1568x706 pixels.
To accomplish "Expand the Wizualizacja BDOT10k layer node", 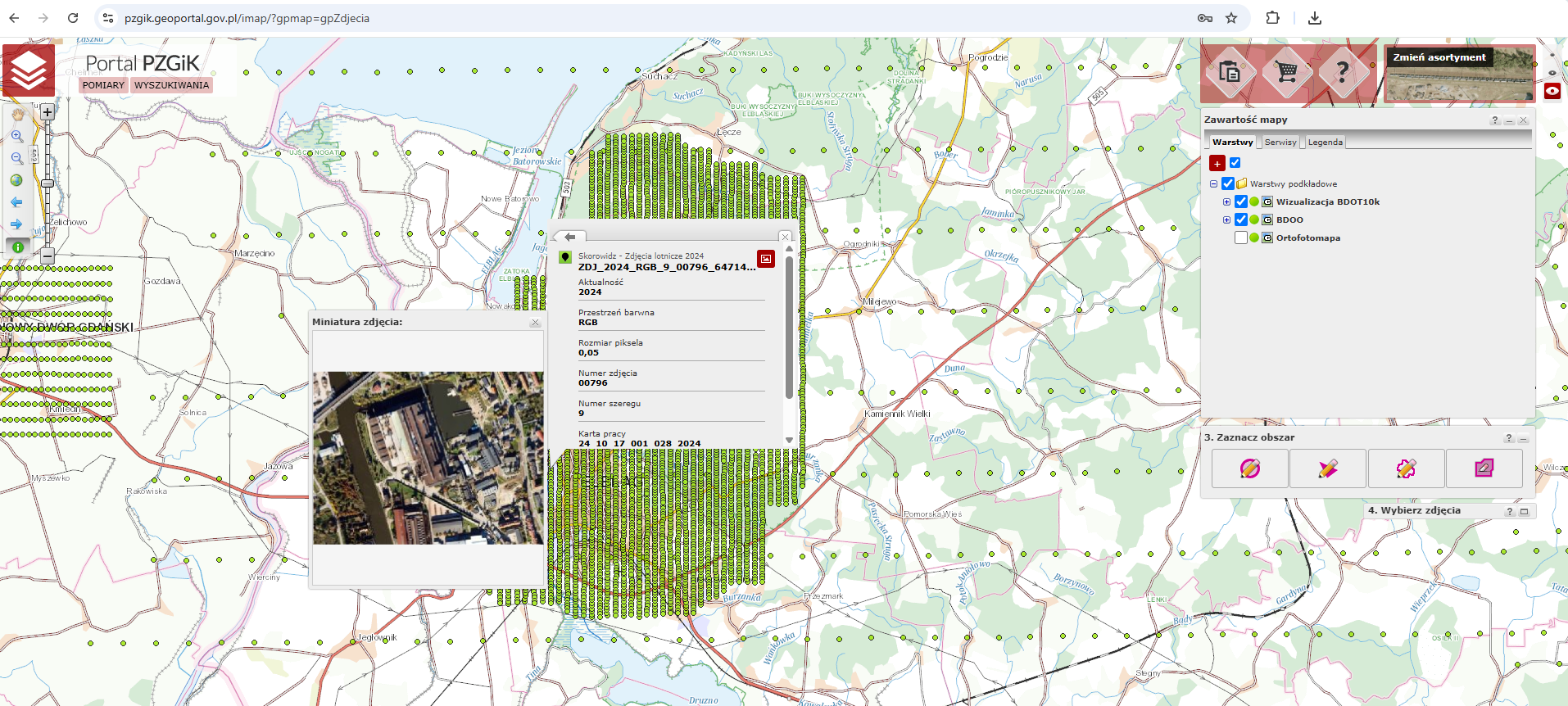I will click(x=1226, y=201).
